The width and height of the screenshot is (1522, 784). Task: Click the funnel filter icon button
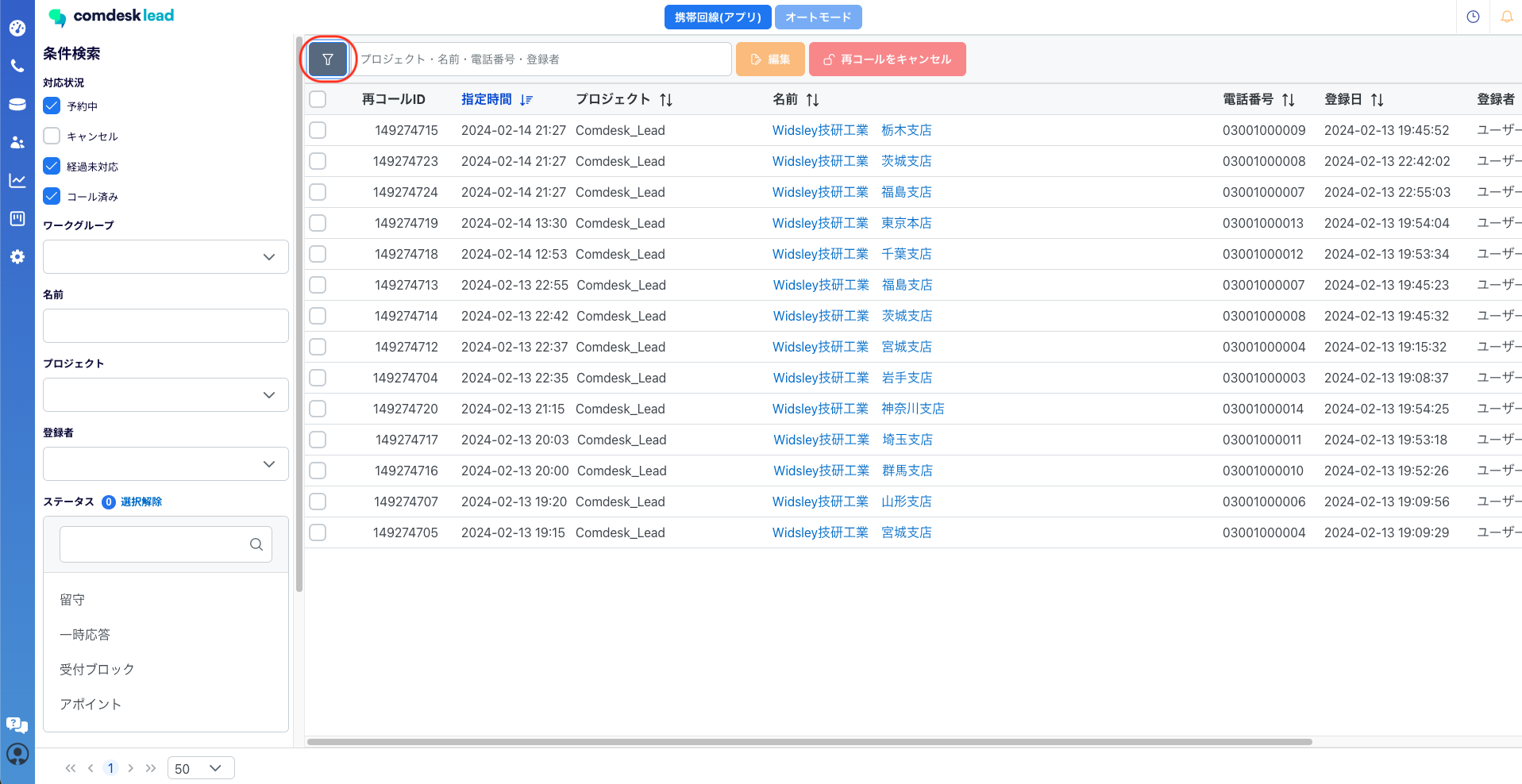[x=327, y=60]
